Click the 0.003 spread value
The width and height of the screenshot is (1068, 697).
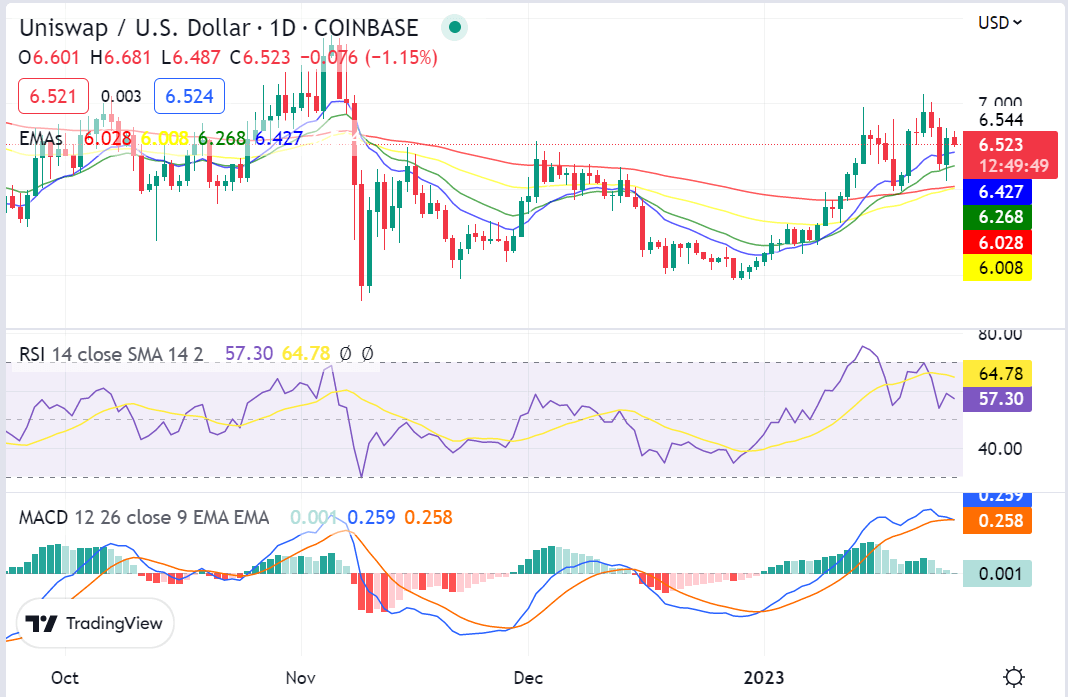[x=121, y=97]
